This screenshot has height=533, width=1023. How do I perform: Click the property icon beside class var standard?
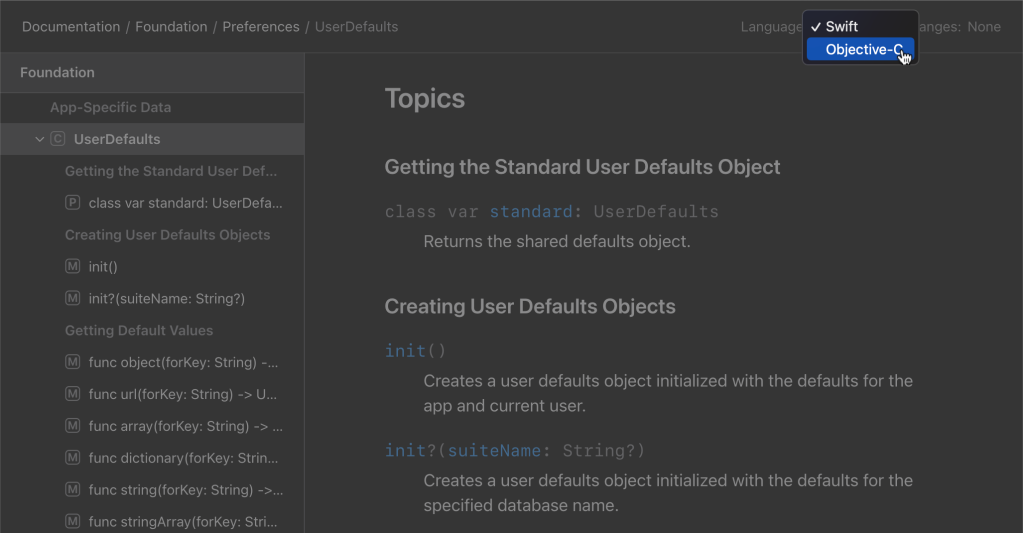[72, 202]
